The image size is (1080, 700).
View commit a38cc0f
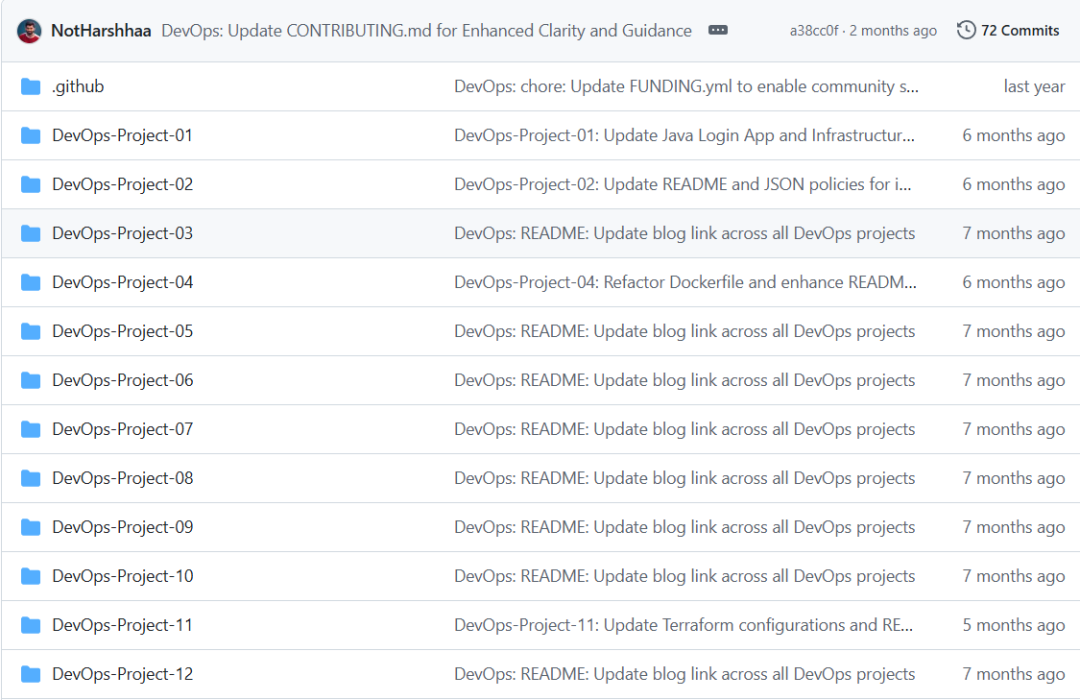[x=814, y=31]
